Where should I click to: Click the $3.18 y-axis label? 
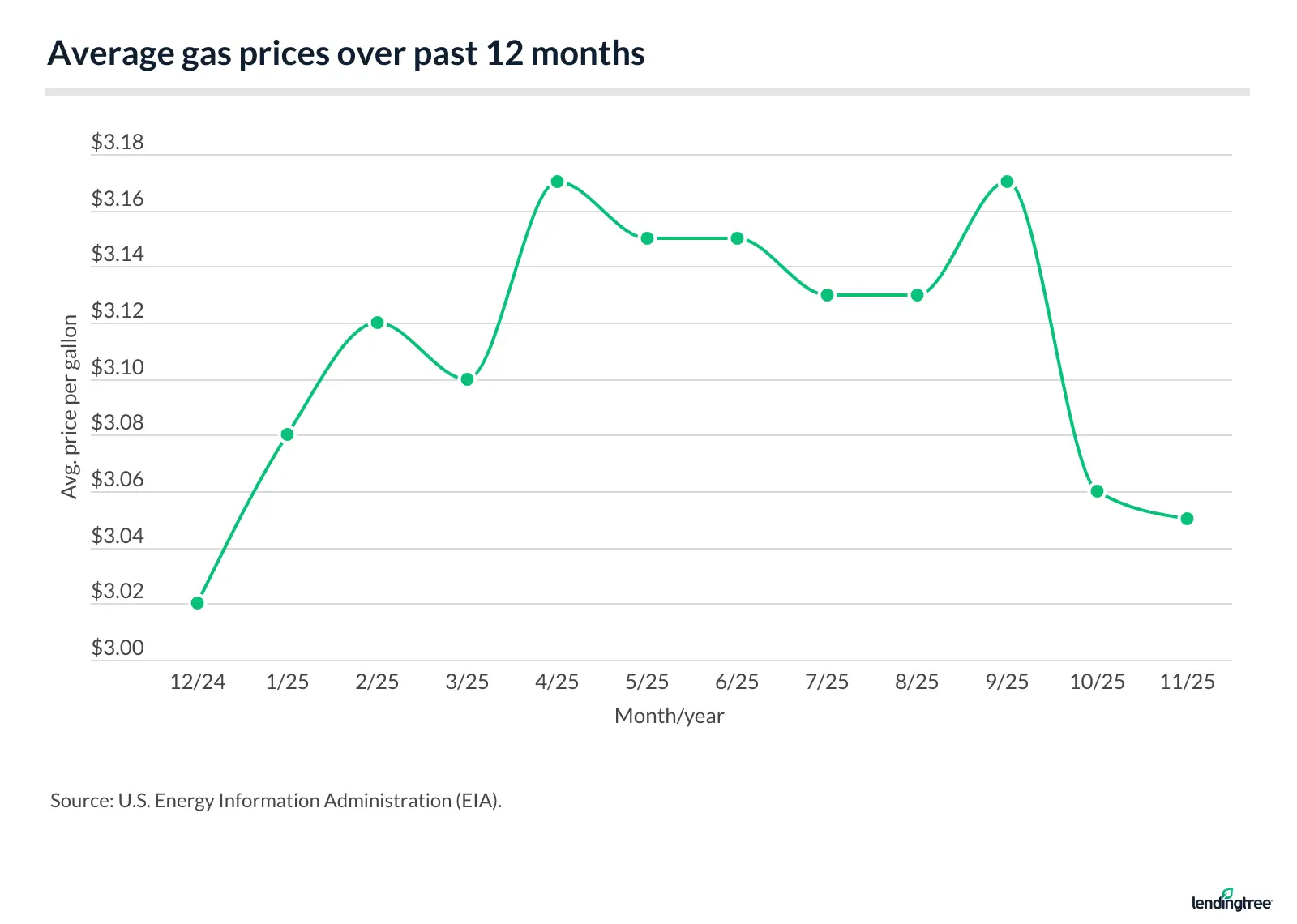[x=118, y=143]
